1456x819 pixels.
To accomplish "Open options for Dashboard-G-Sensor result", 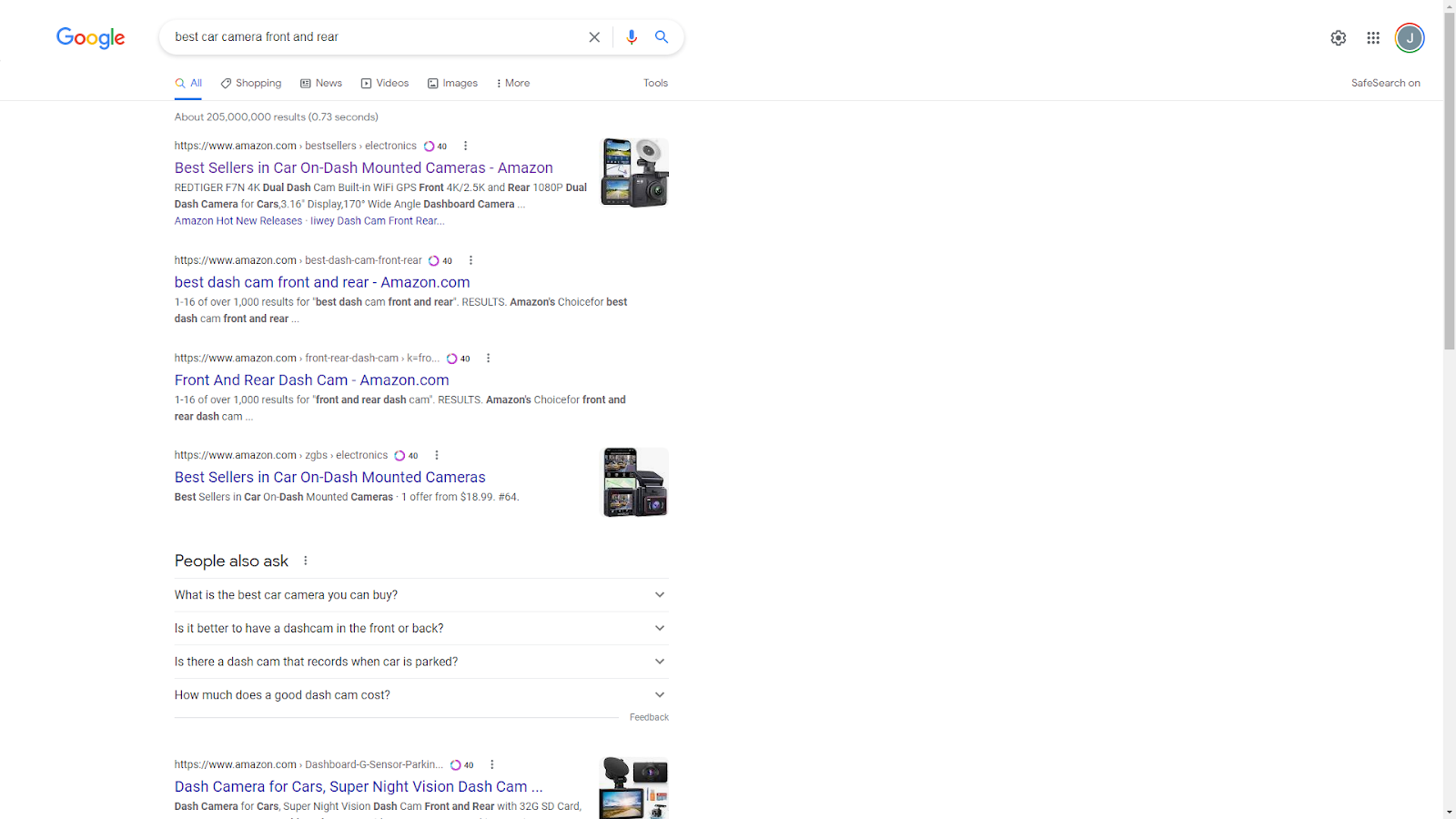I will (492, 764).
